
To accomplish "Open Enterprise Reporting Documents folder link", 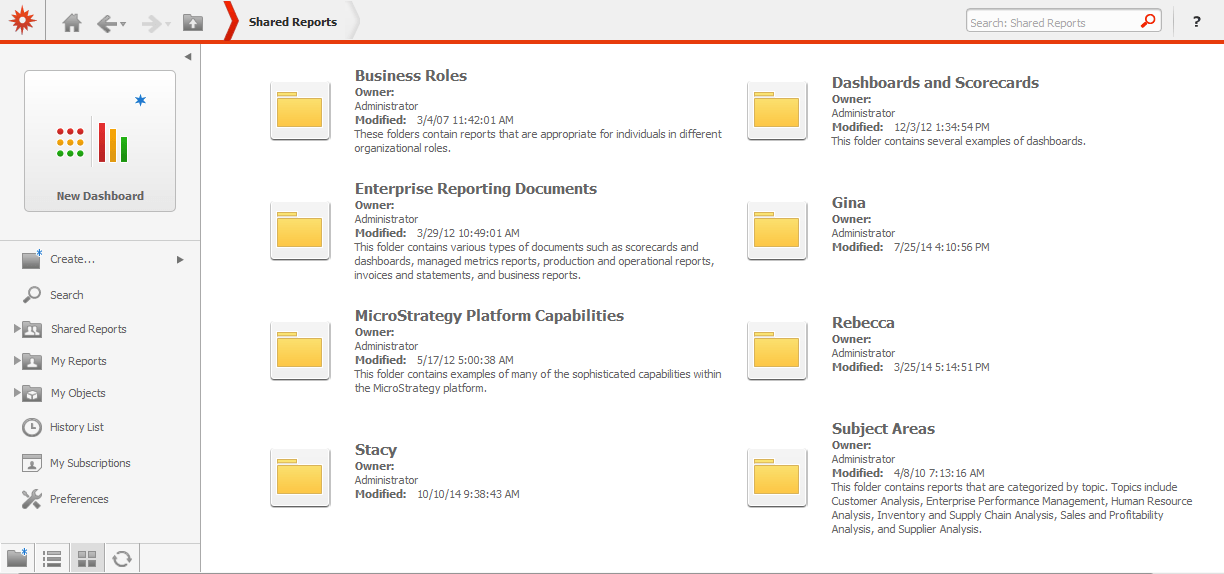I will (476, 188).
